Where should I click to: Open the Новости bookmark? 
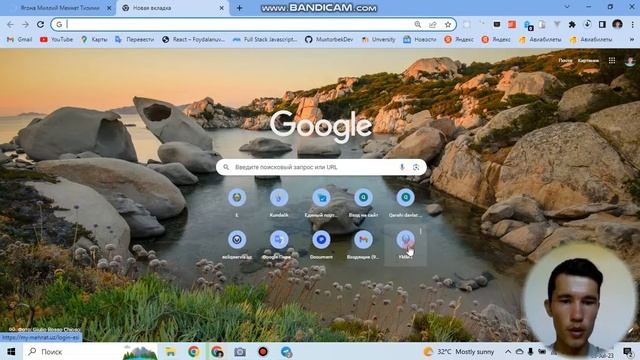click(420, 40)
